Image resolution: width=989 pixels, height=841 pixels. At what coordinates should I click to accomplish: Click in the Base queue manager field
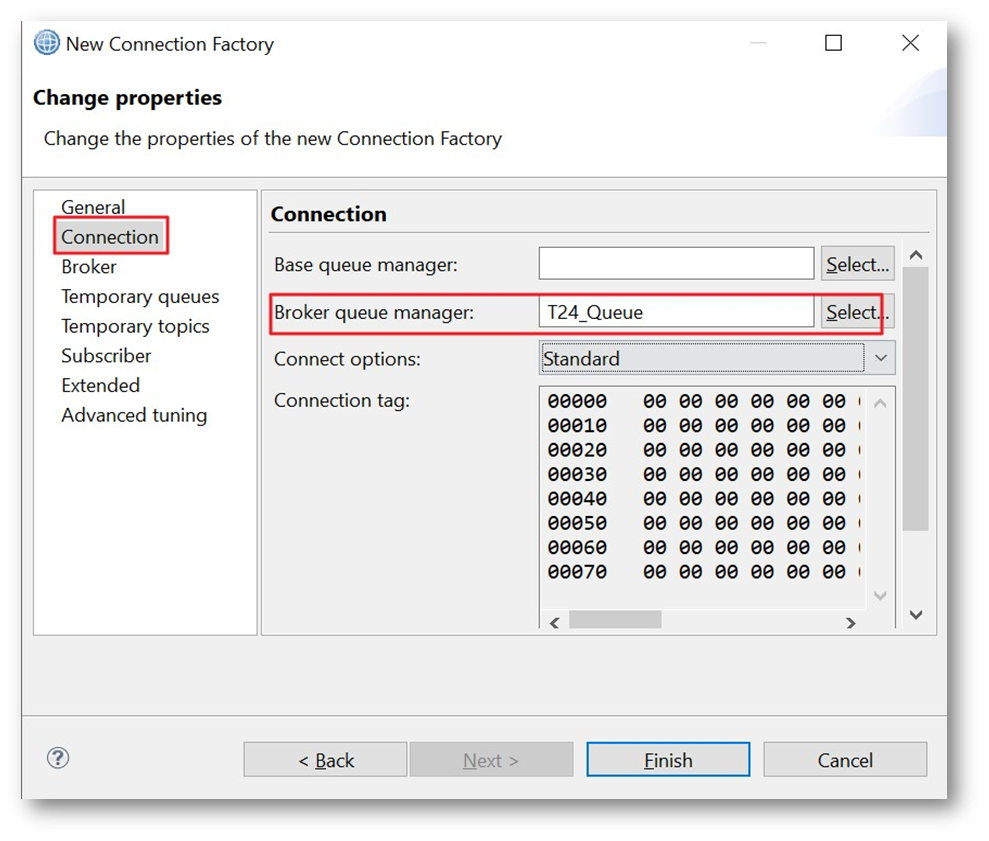point(676,264)
